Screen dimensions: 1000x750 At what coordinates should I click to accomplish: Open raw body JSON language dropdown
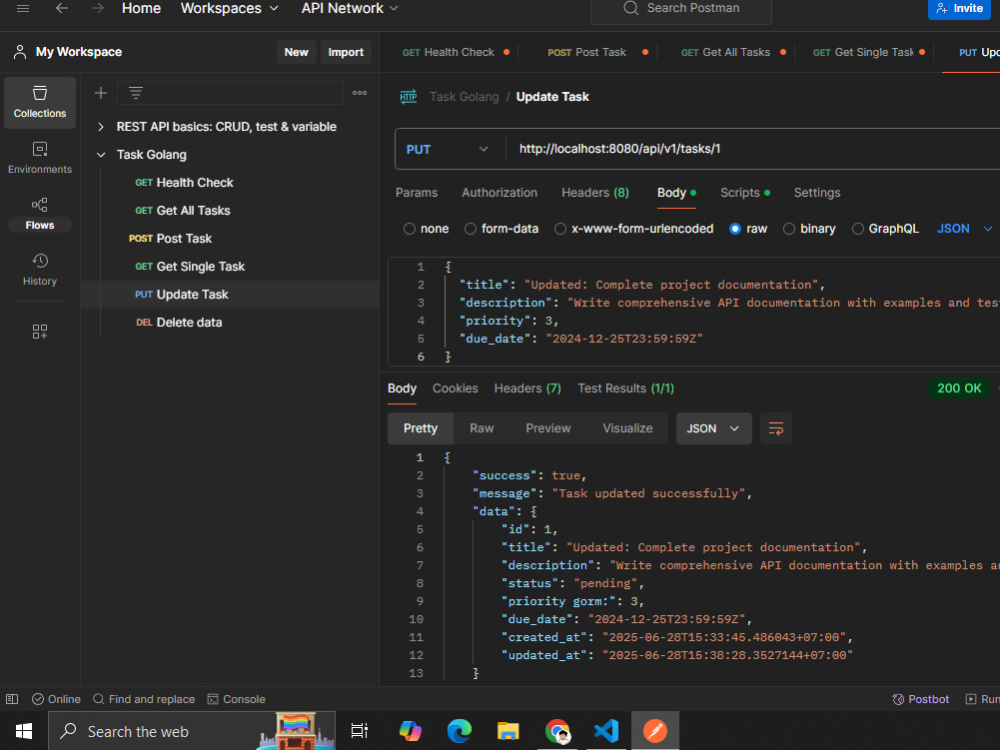click(x=964, y=229)
